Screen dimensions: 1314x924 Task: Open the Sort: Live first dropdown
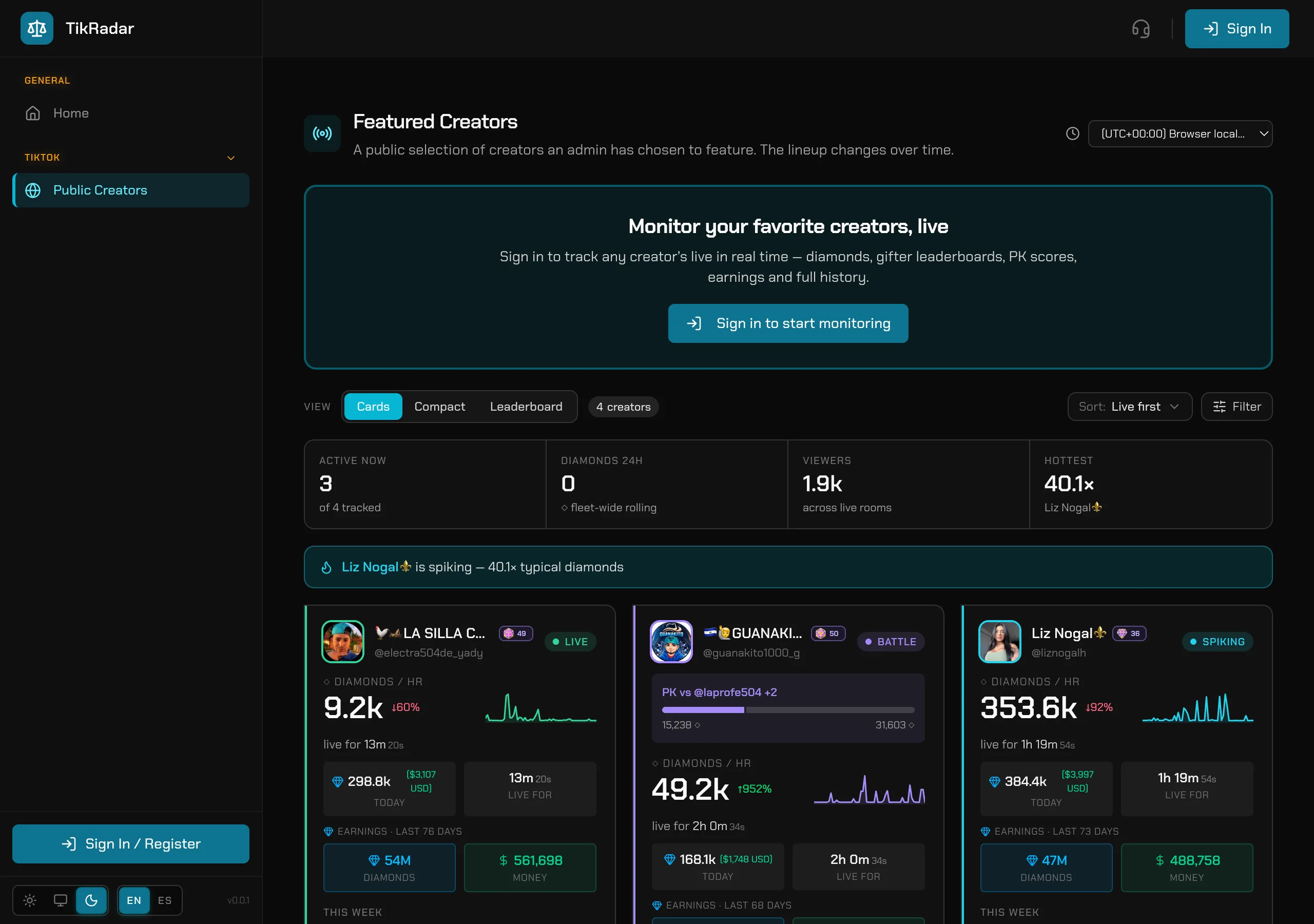coord(1129,407)
